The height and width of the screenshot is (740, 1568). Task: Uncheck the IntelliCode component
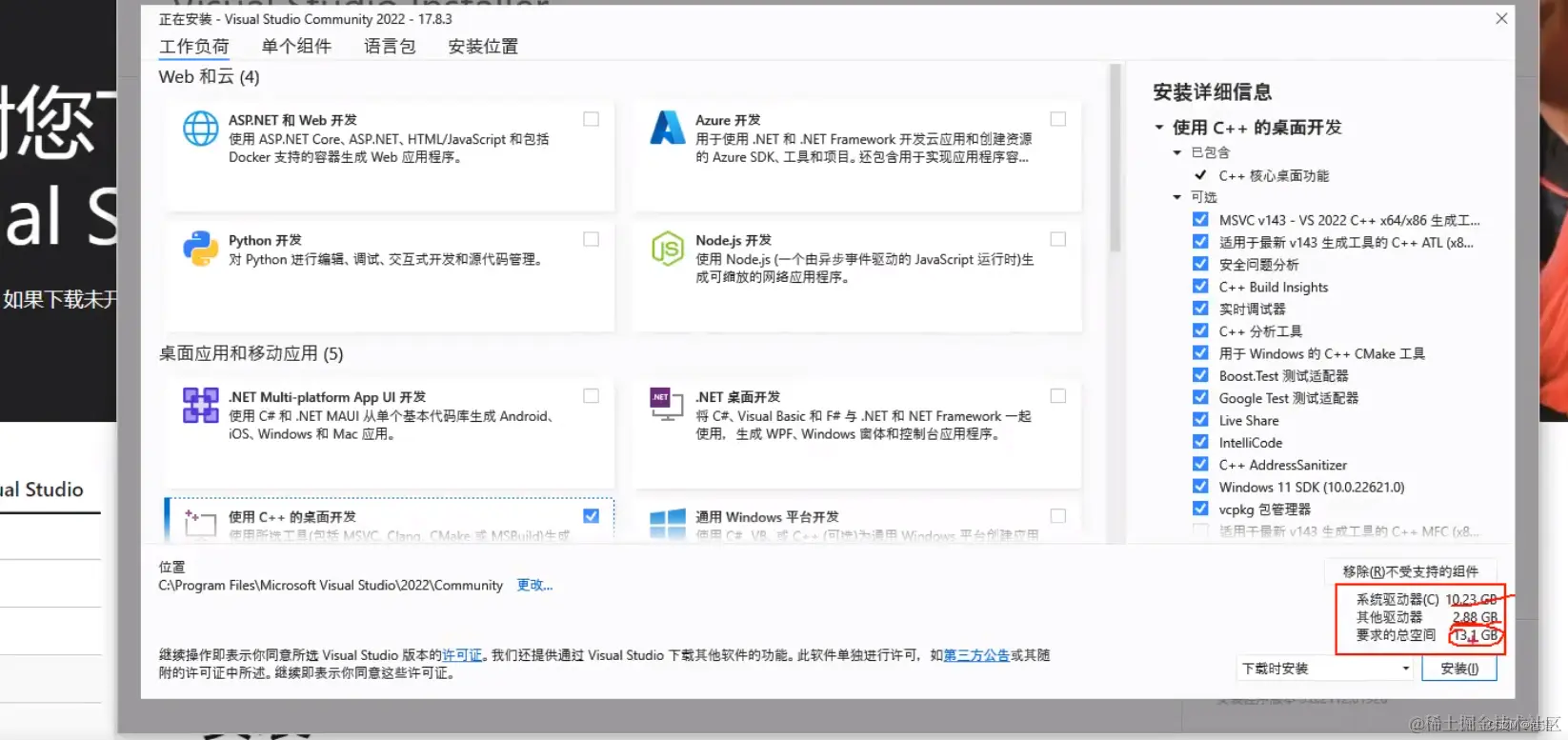[x=1200, y=441]
